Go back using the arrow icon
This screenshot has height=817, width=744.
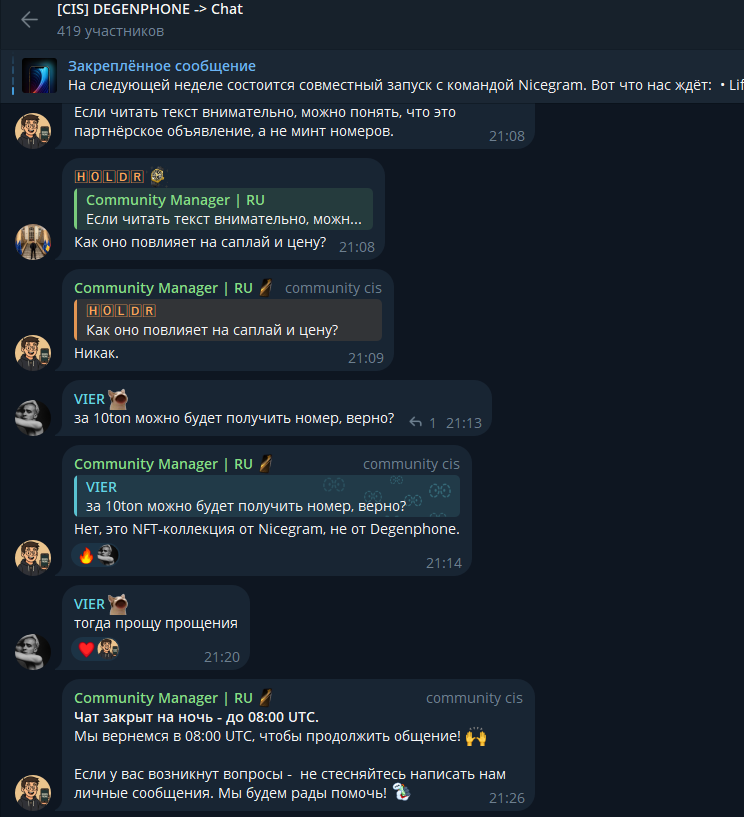(29, 20)
